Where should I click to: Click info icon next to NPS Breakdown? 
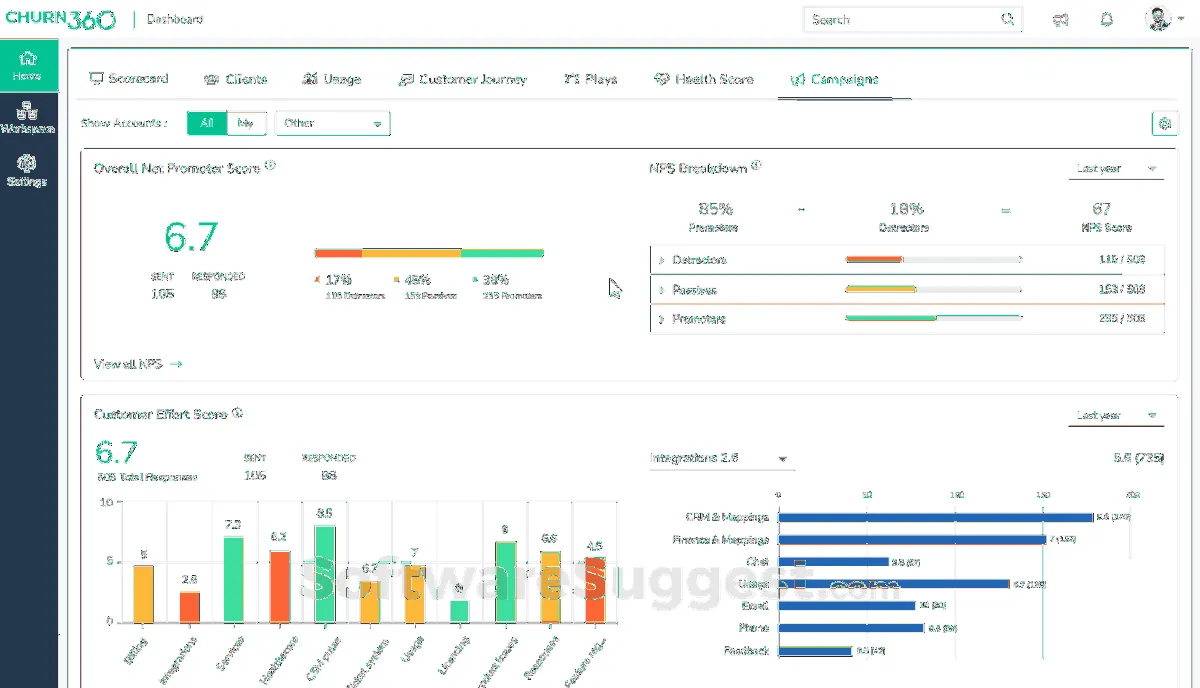point(756,166)
